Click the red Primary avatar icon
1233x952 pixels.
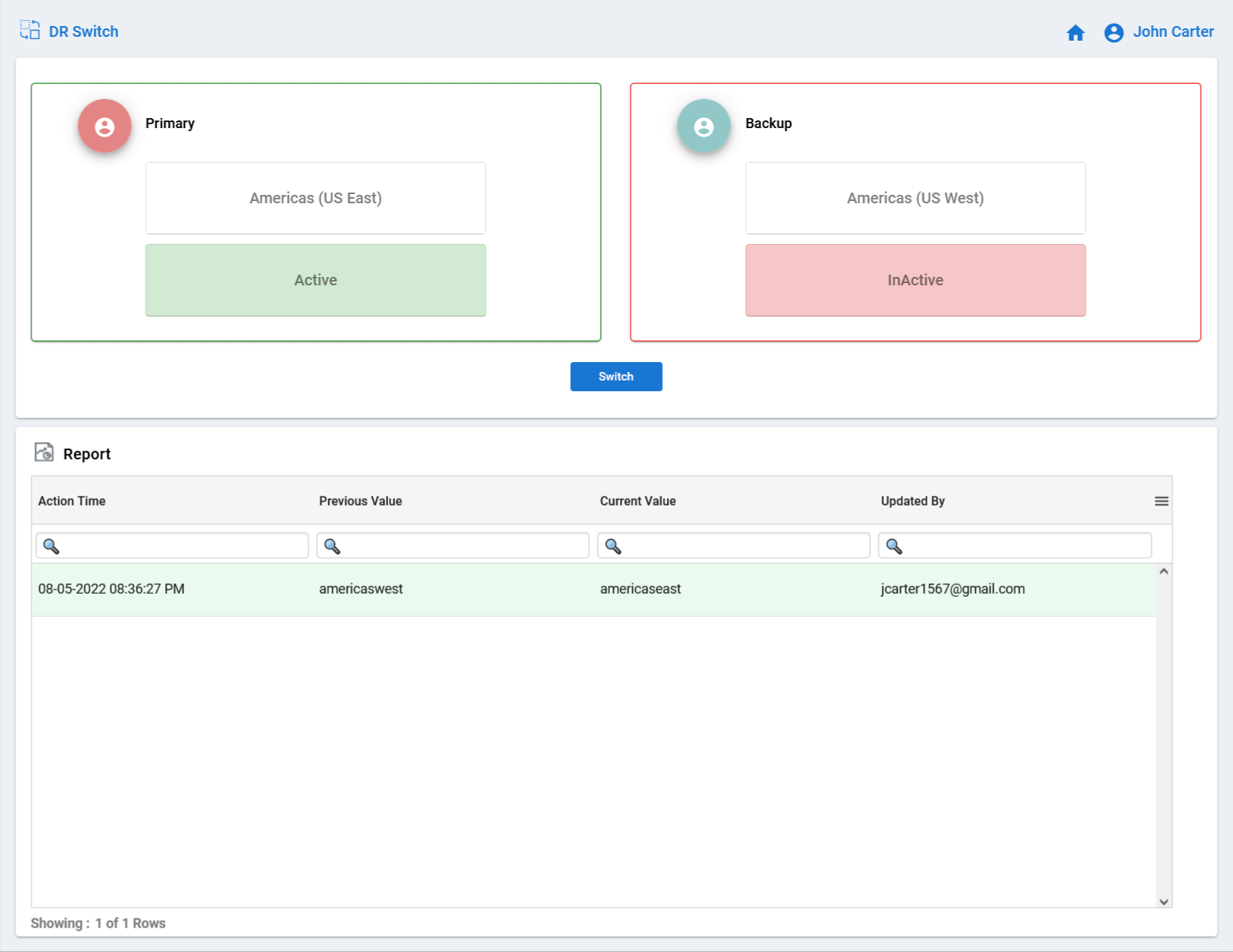(x=104, y=126)
